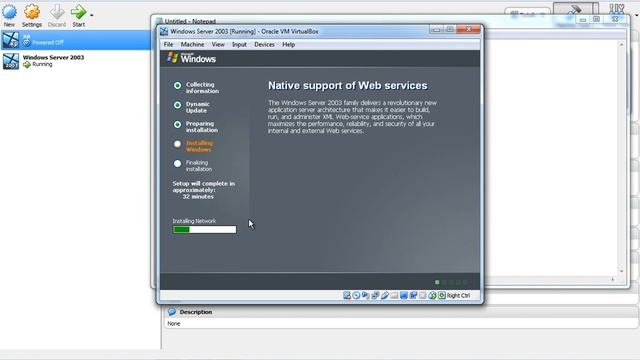
Task: Click the Installing Network progress bar
Action: point(204,229)
